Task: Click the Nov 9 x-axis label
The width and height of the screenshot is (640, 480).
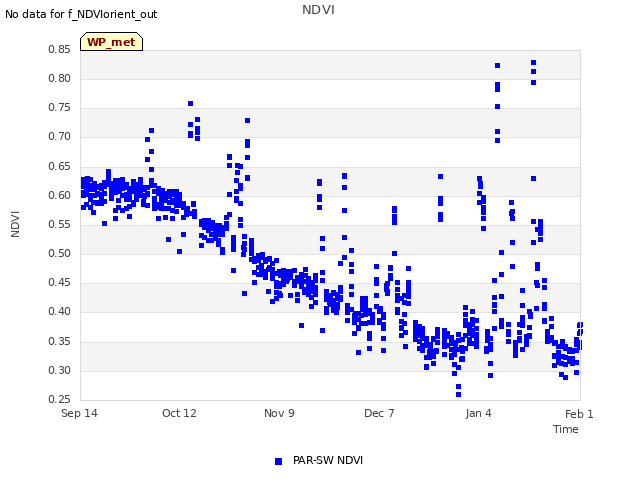Action: (279, 413)
